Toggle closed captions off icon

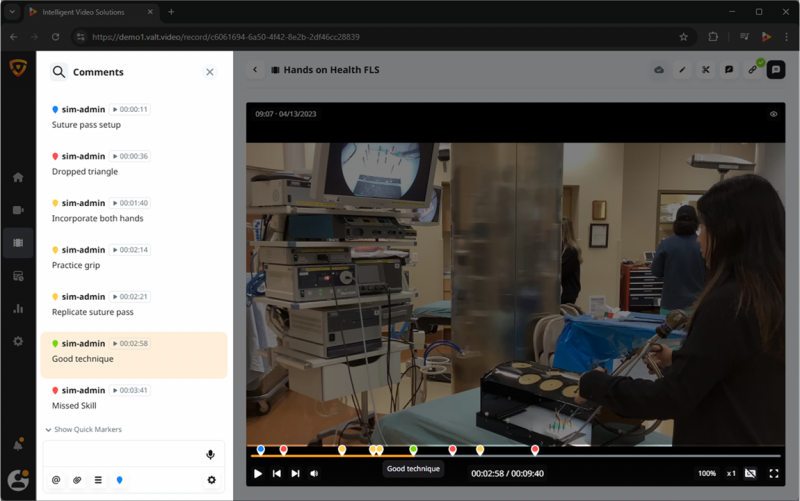tap(750, 474)
